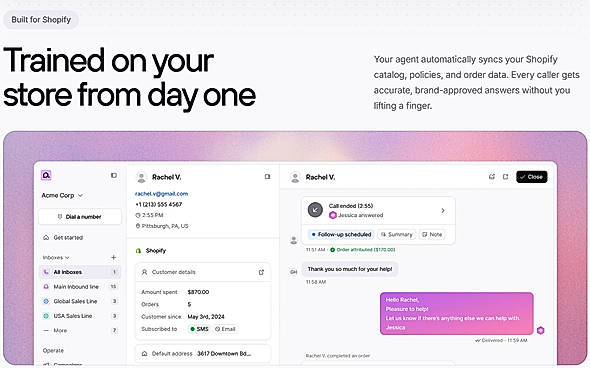The width and height of the screenshot is (590, 368).
Task: Click the incoming call arrow icon
Action: [315, 210]
